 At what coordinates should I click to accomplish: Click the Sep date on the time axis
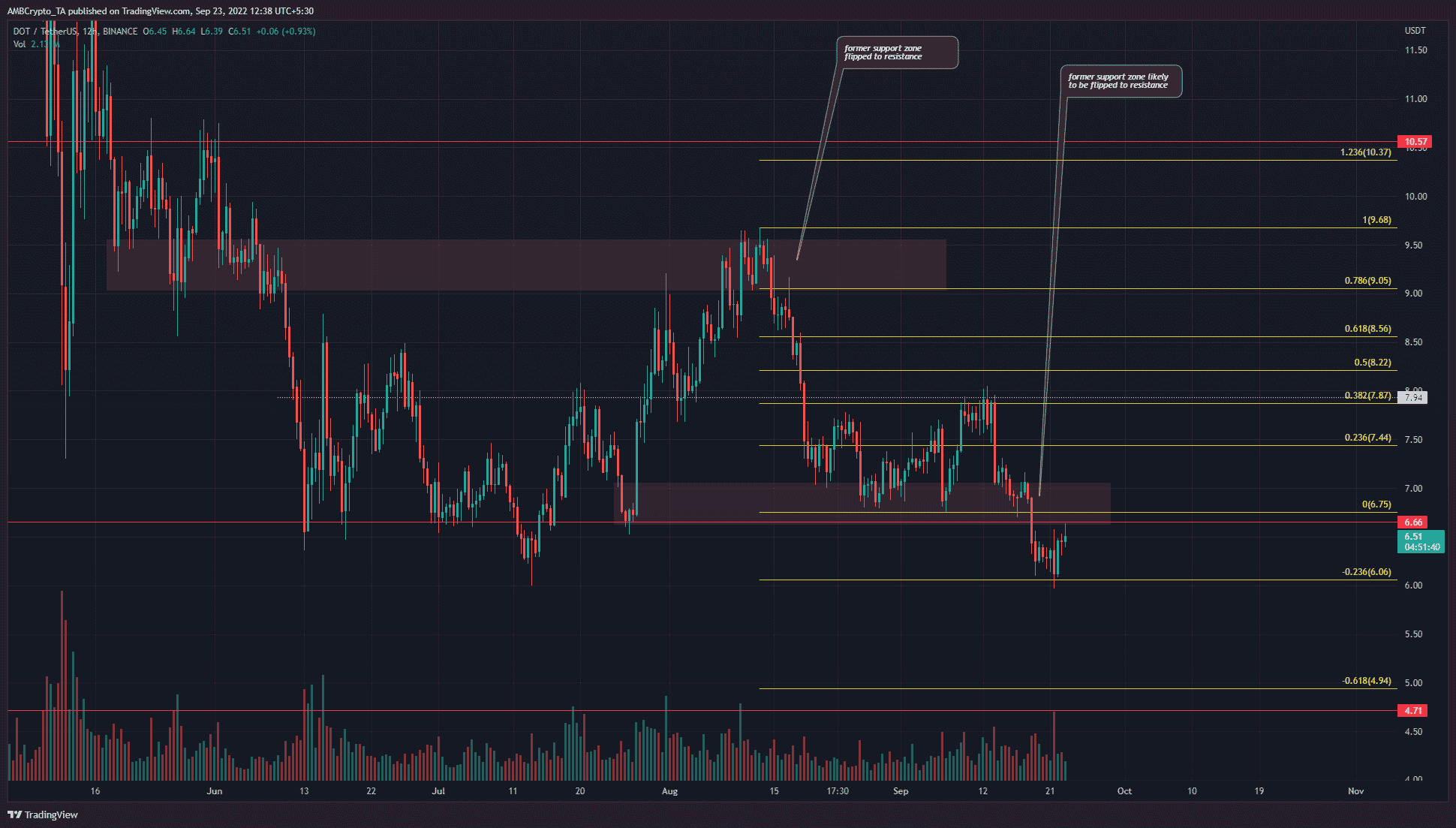tap(901, 791)
